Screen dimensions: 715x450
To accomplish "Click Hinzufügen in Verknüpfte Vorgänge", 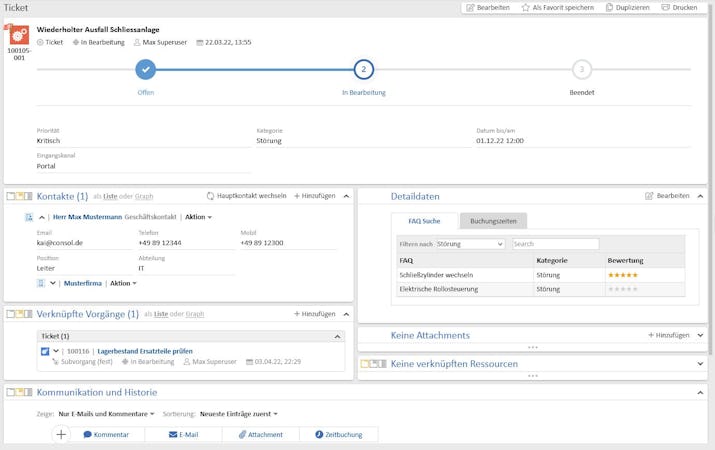I will tap(315, 314).
